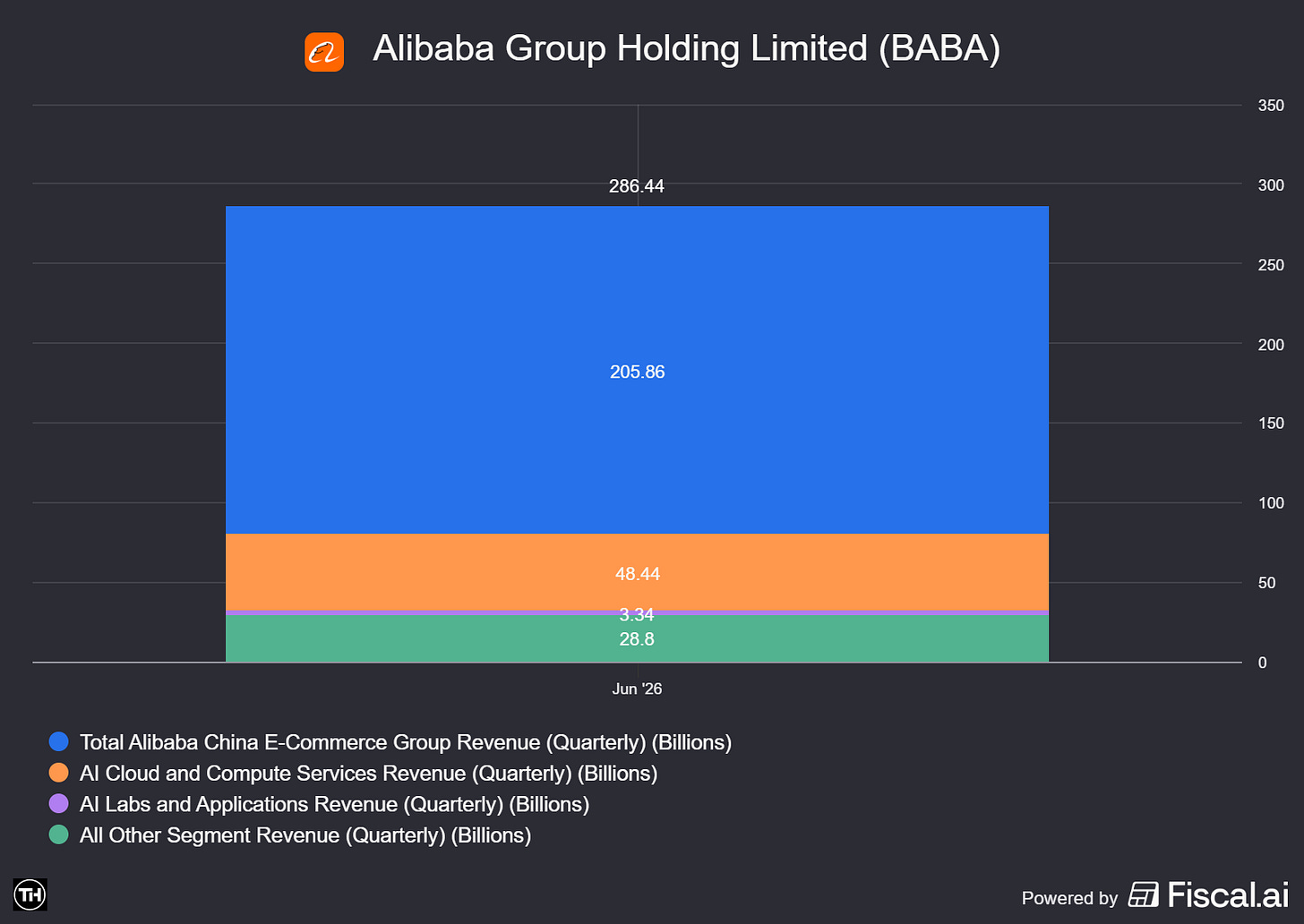Select All Other Segment Revenue legend label
This screenshot has width=1304, height=924.
[305, 834]
